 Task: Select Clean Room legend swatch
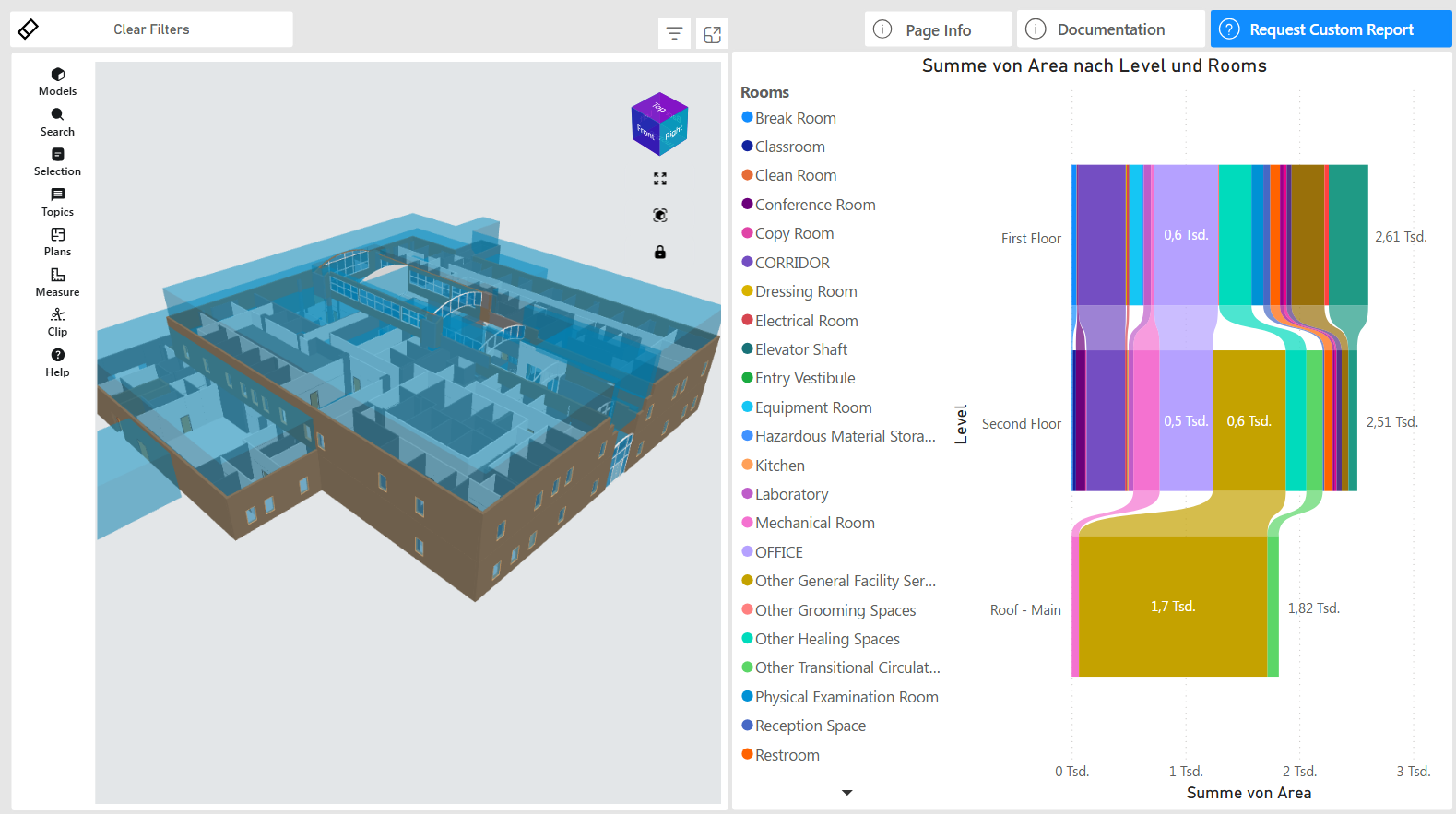[x=748, y=175]
